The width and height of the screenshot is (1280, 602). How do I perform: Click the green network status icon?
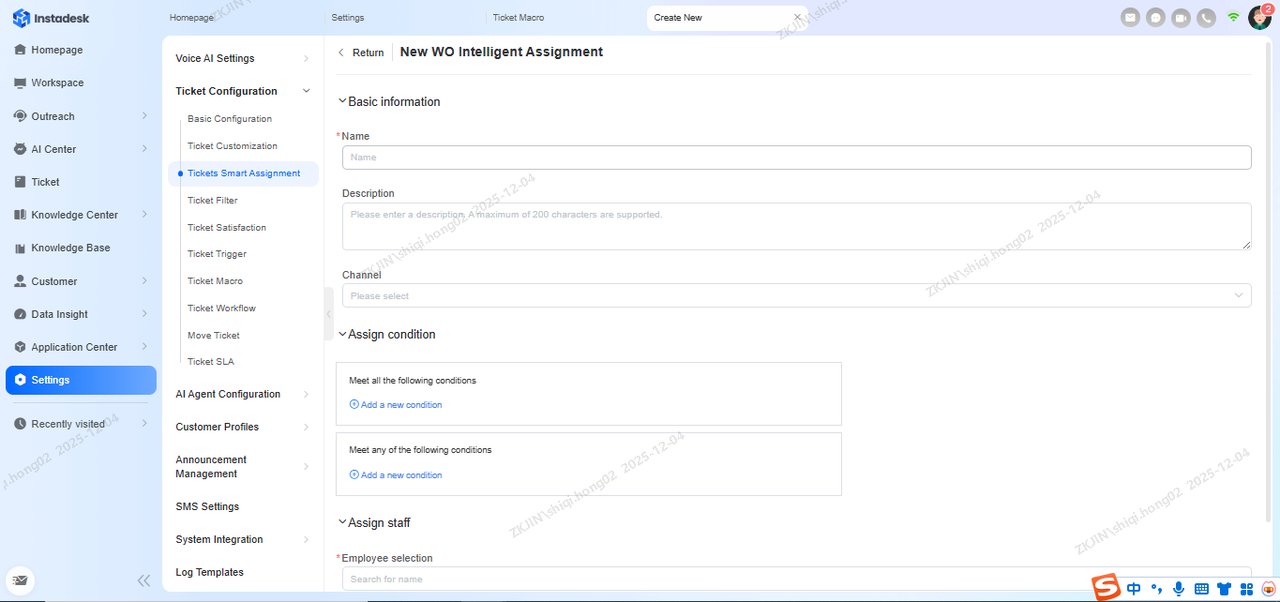(x=1234, y=17)
